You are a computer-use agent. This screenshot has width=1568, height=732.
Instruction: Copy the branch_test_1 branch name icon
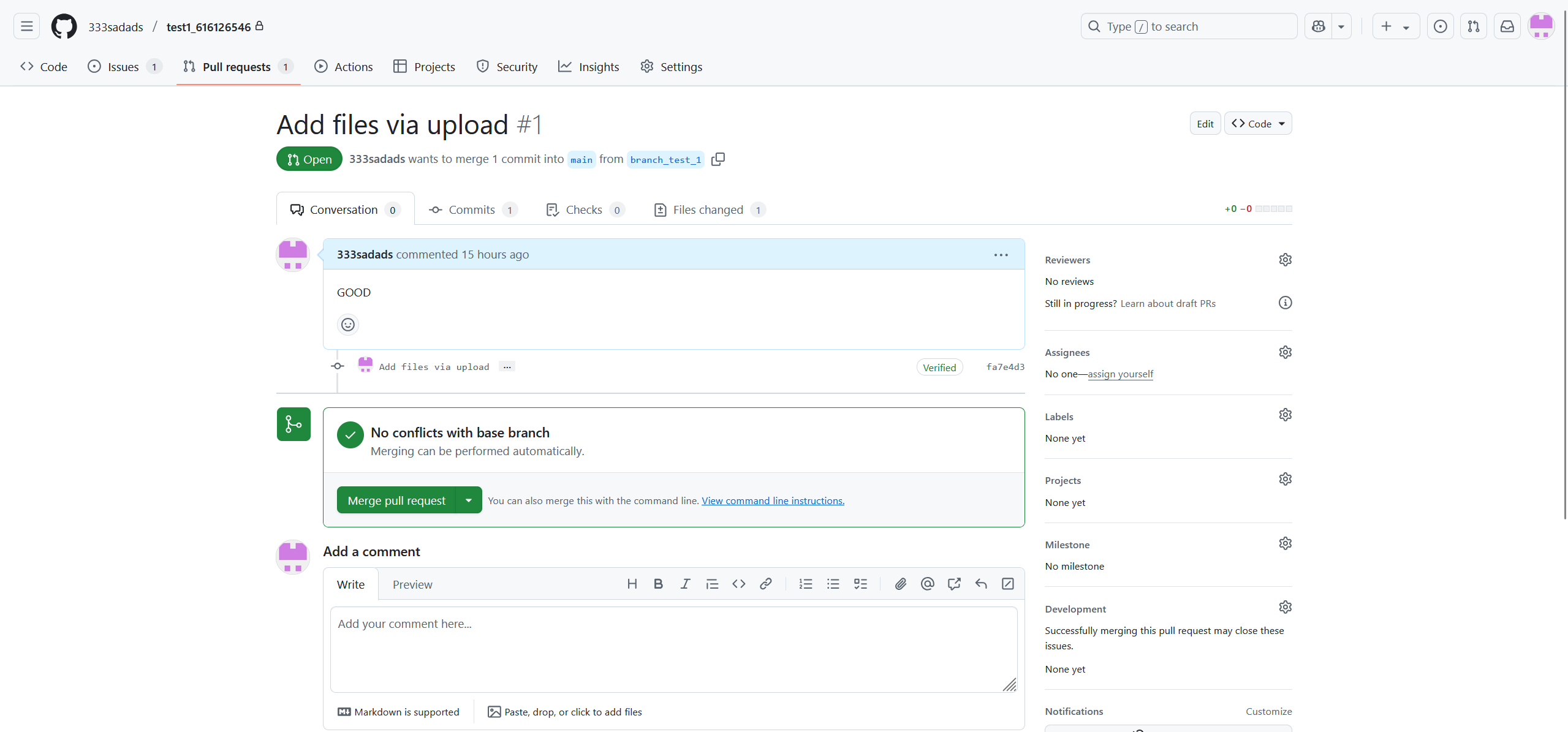coord(718,159)
